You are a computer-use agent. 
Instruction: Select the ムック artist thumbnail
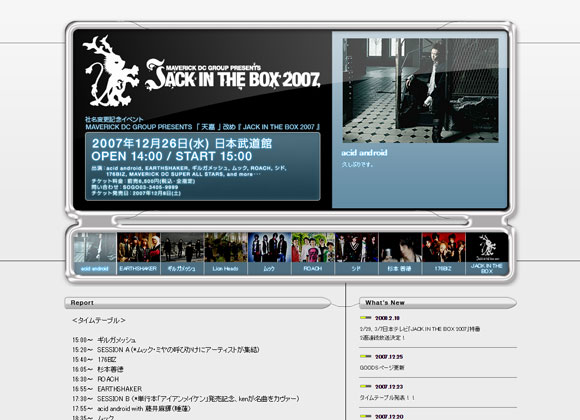point(269,253)
